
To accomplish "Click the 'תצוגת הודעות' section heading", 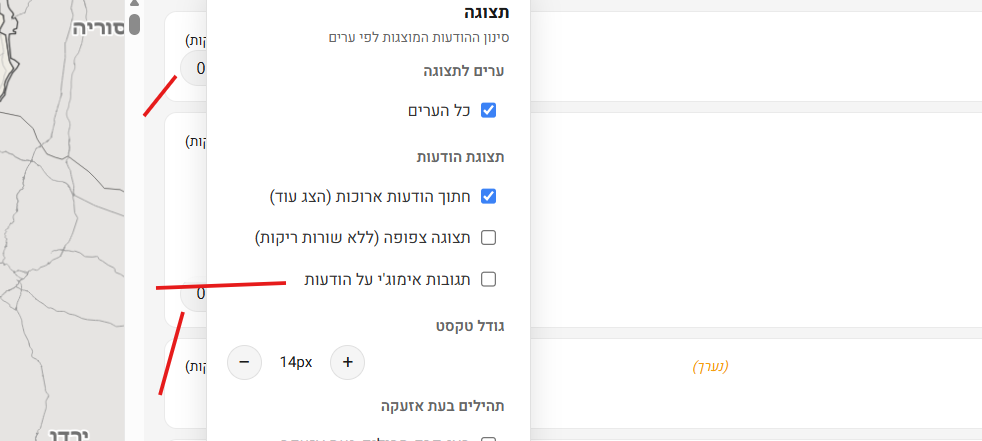I will 461,157.
